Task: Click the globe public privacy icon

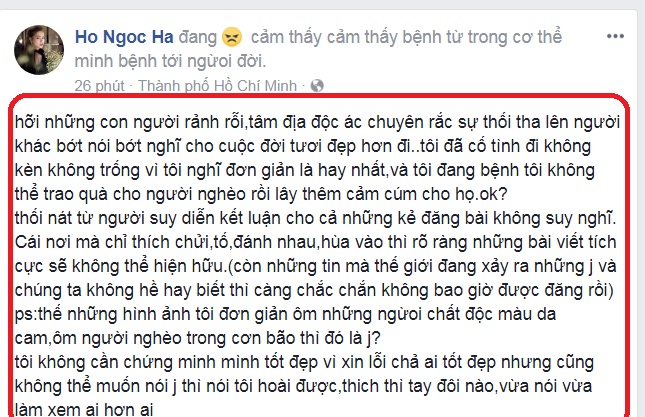Action: click(x=317, y=86)
